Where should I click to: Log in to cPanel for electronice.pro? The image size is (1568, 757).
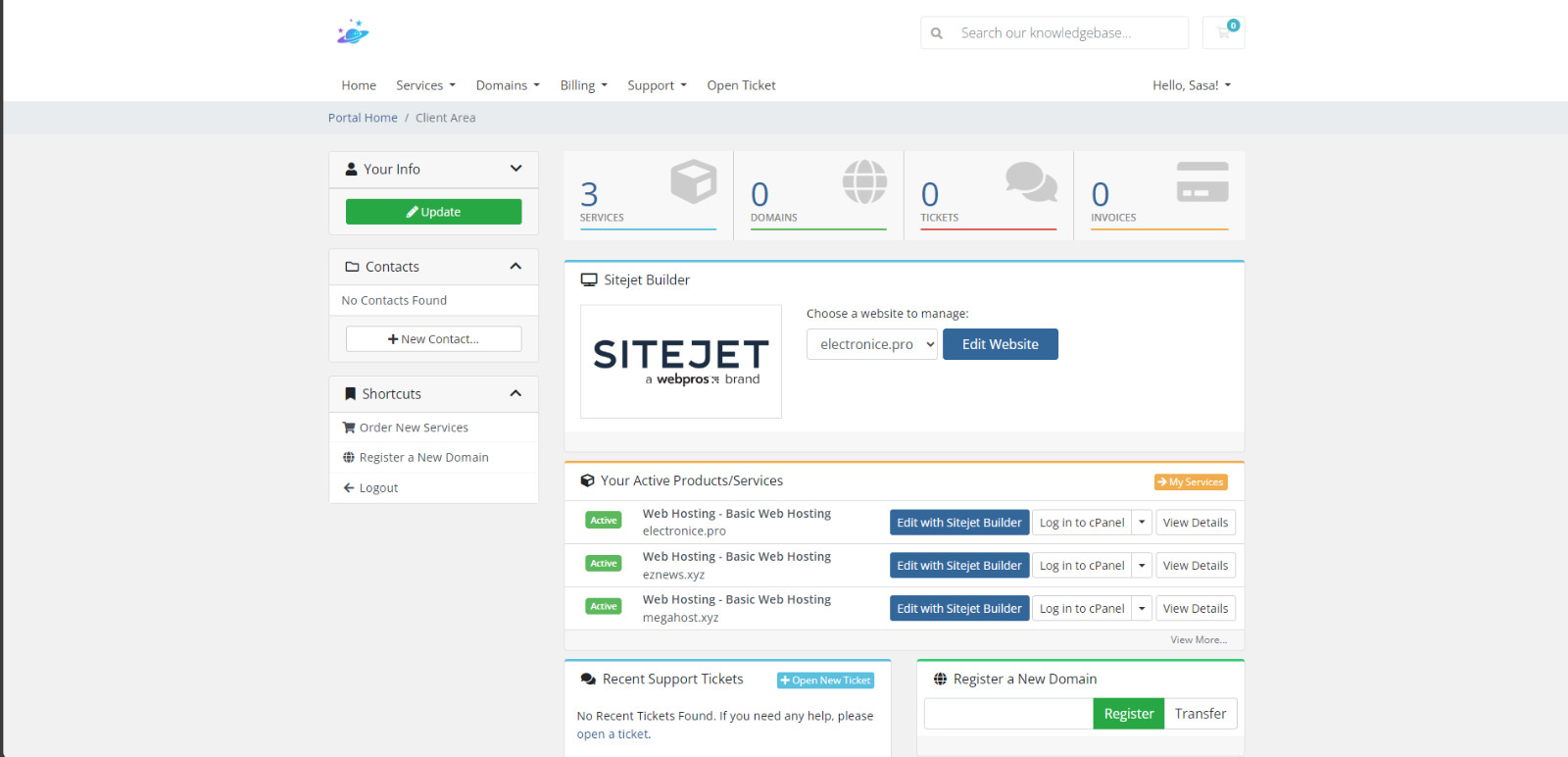click(1082, 523)
